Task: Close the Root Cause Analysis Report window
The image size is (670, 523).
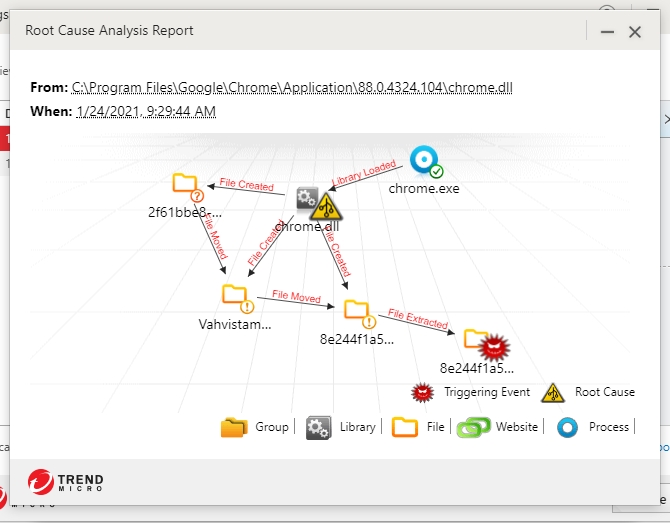Action: (635, 32)
